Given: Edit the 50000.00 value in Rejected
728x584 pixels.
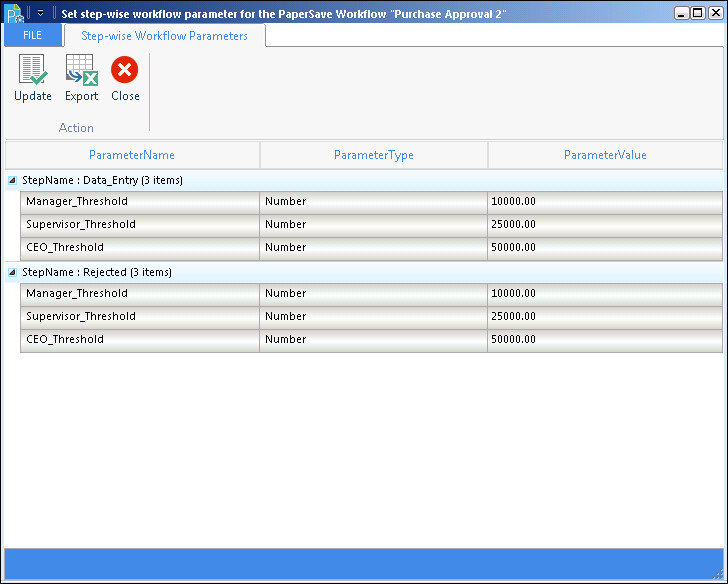Looking at the screenshot, I should (x=605, y=339).
